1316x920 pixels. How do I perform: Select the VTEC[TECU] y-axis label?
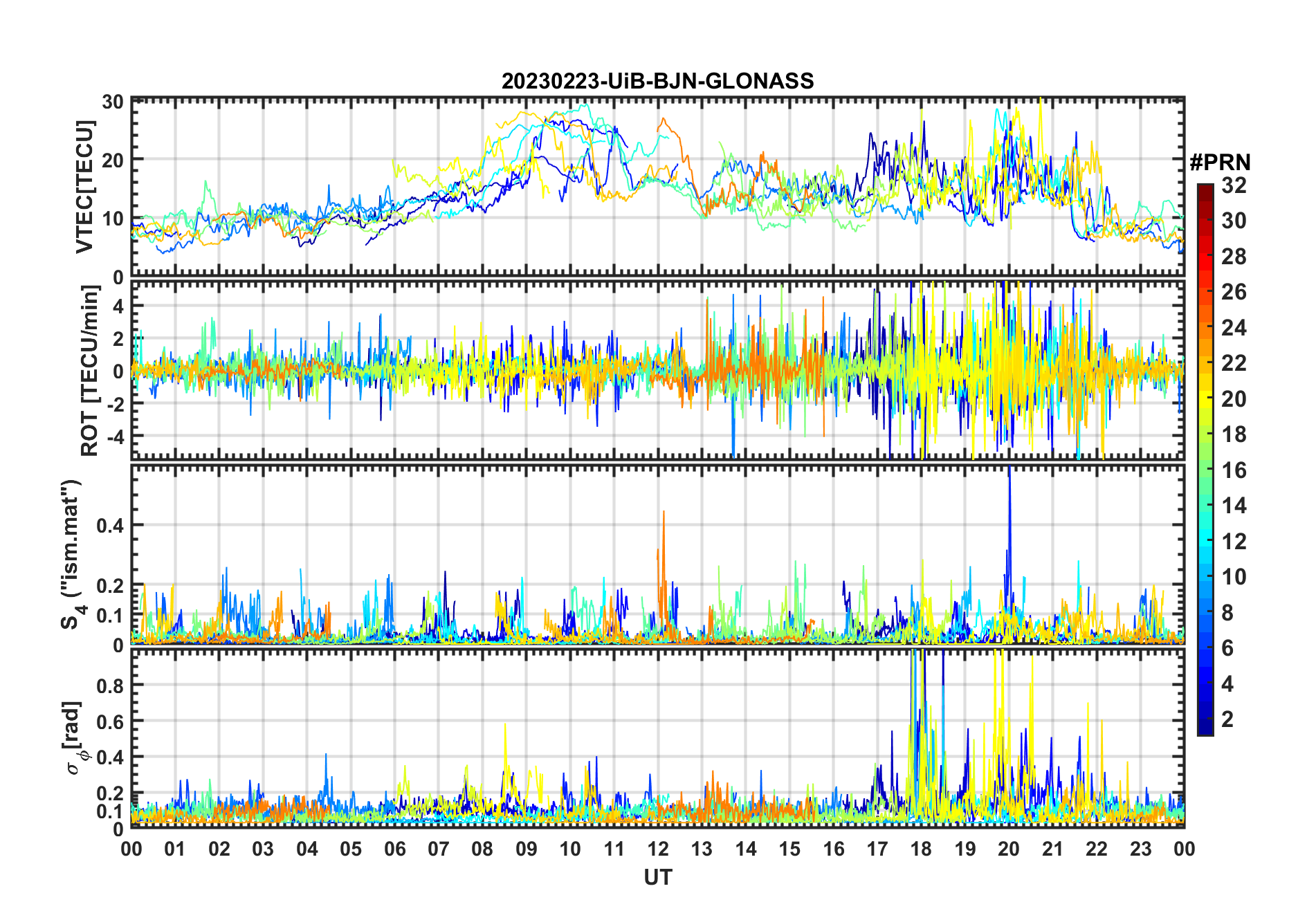[84, 187]
